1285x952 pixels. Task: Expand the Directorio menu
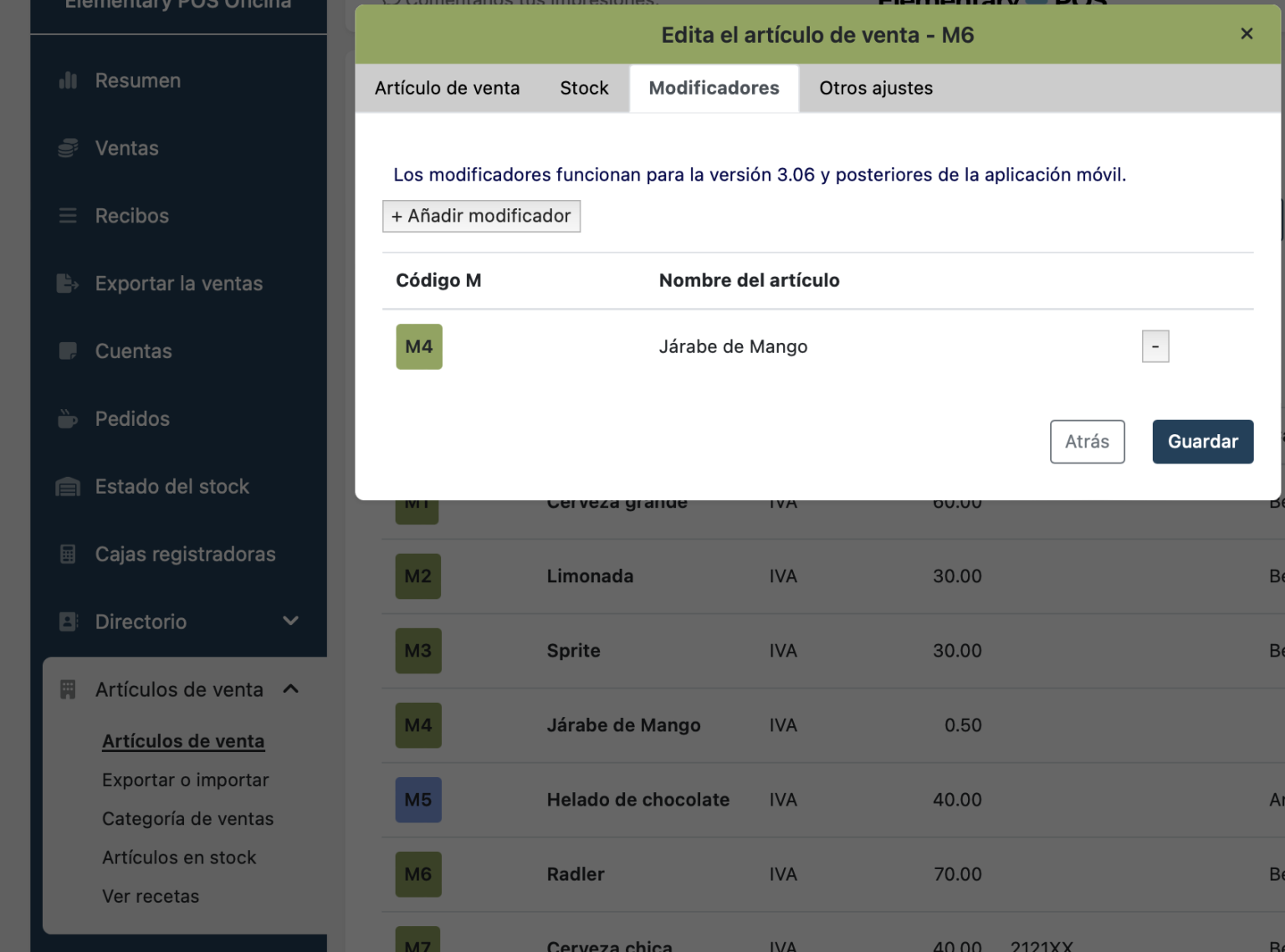pyautogui.click(x=290, y=621)
